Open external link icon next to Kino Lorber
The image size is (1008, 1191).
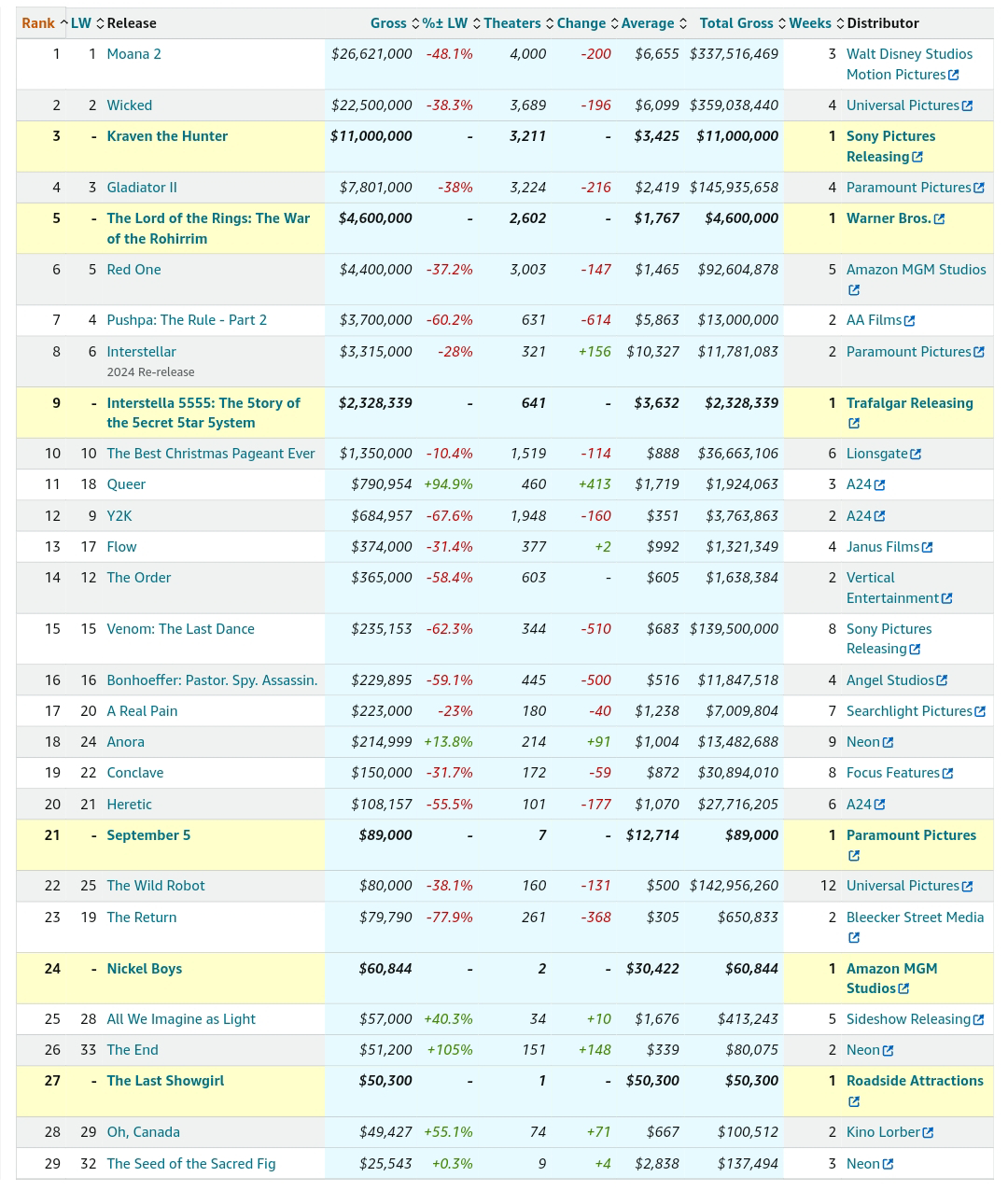[928, 1133]
